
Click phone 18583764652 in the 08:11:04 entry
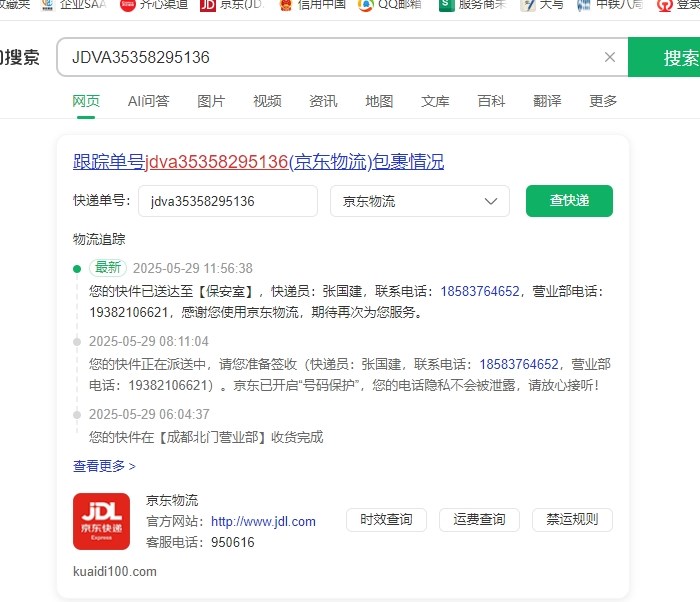[519, 364]
